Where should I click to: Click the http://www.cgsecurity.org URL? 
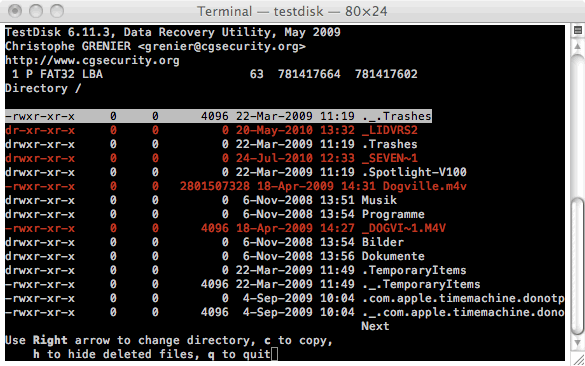(x=92, y=60)
